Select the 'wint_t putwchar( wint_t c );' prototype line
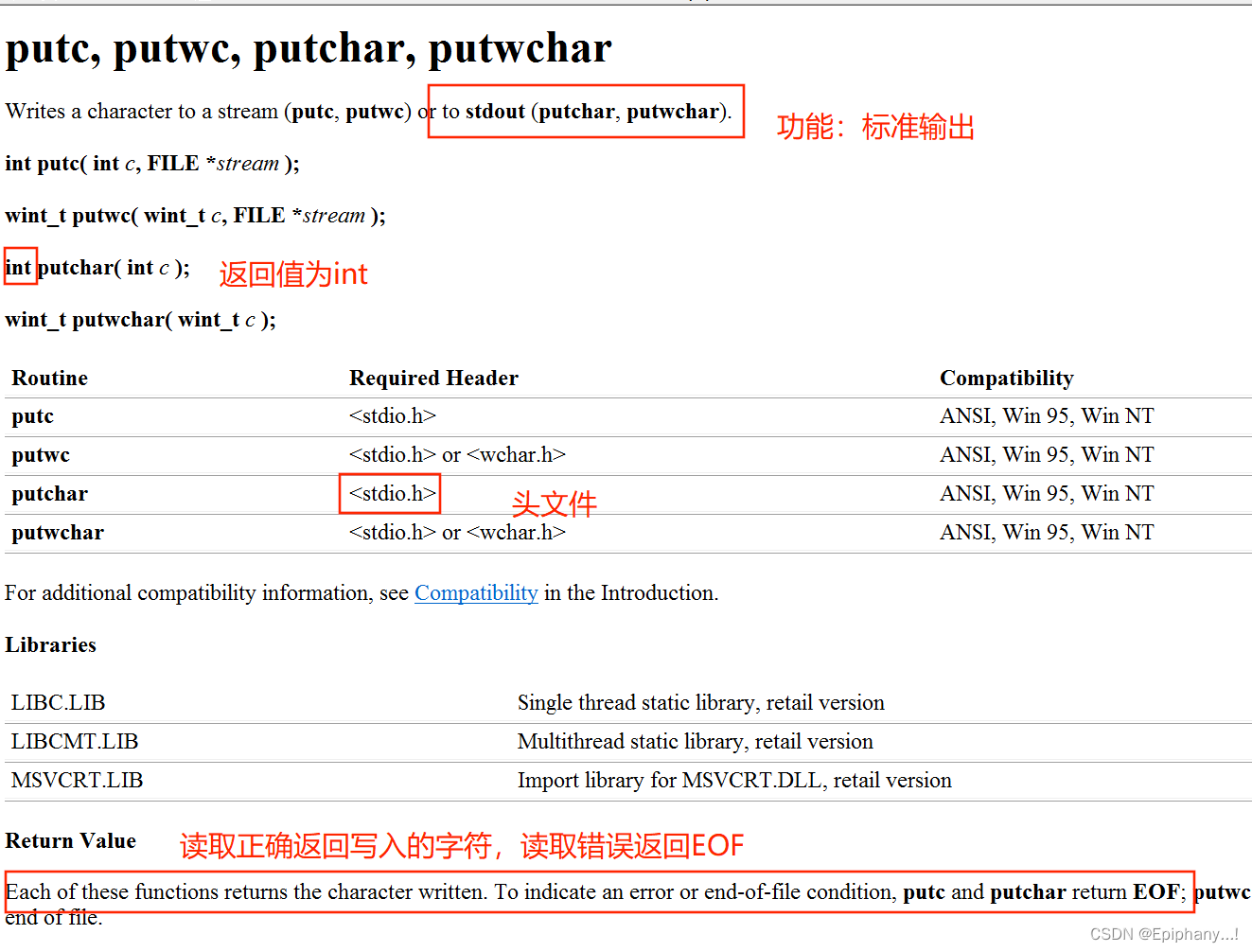Viewport: 1252px width, 952px height. [x=140, y=320]
